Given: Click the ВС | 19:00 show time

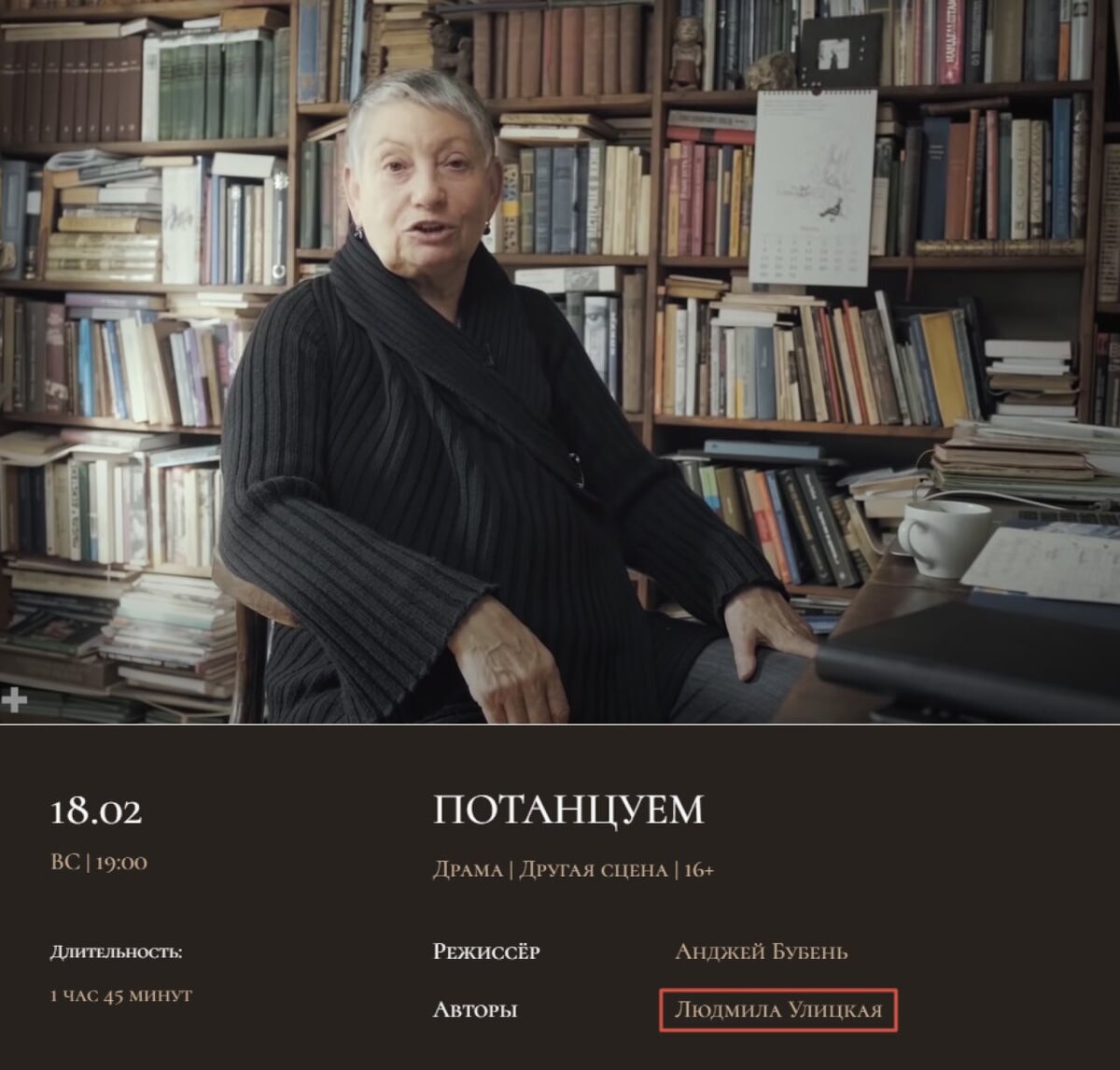Looking at the screenshot, I should coord(99,862).
